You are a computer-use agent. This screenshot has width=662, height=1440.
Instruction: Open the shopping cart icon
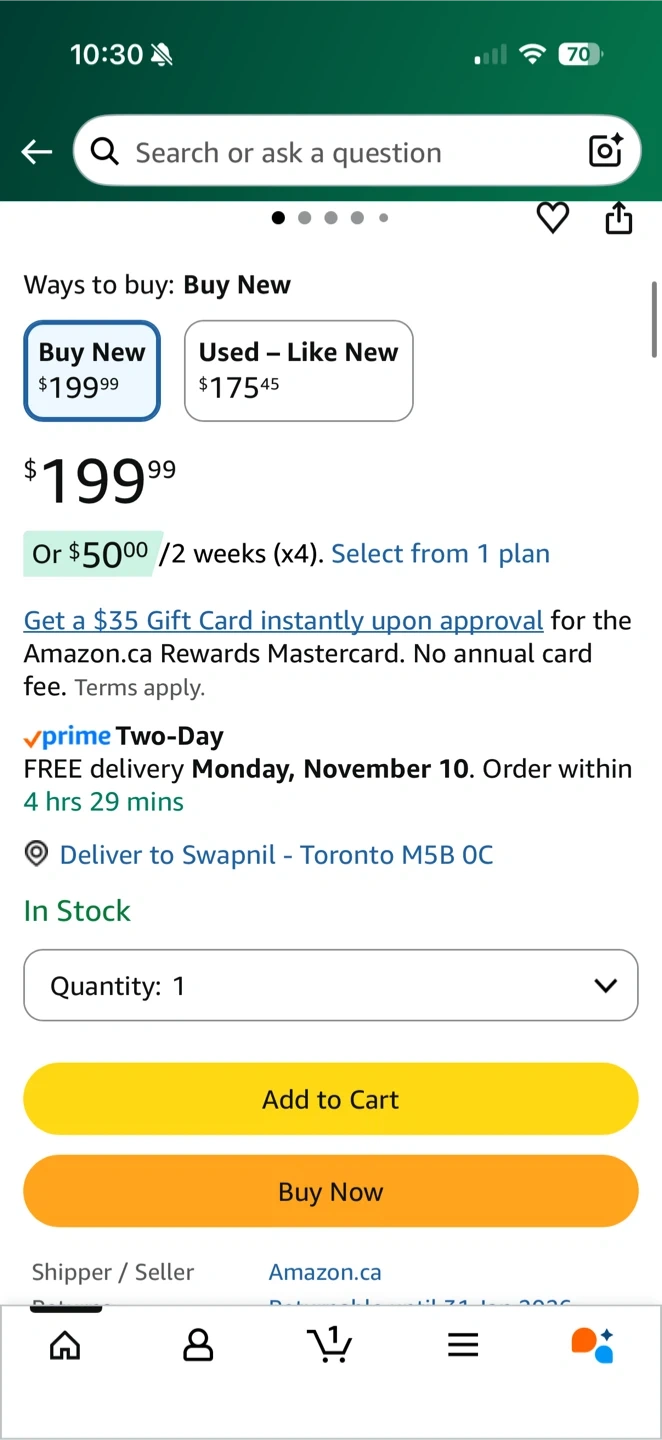point(330,1344)
